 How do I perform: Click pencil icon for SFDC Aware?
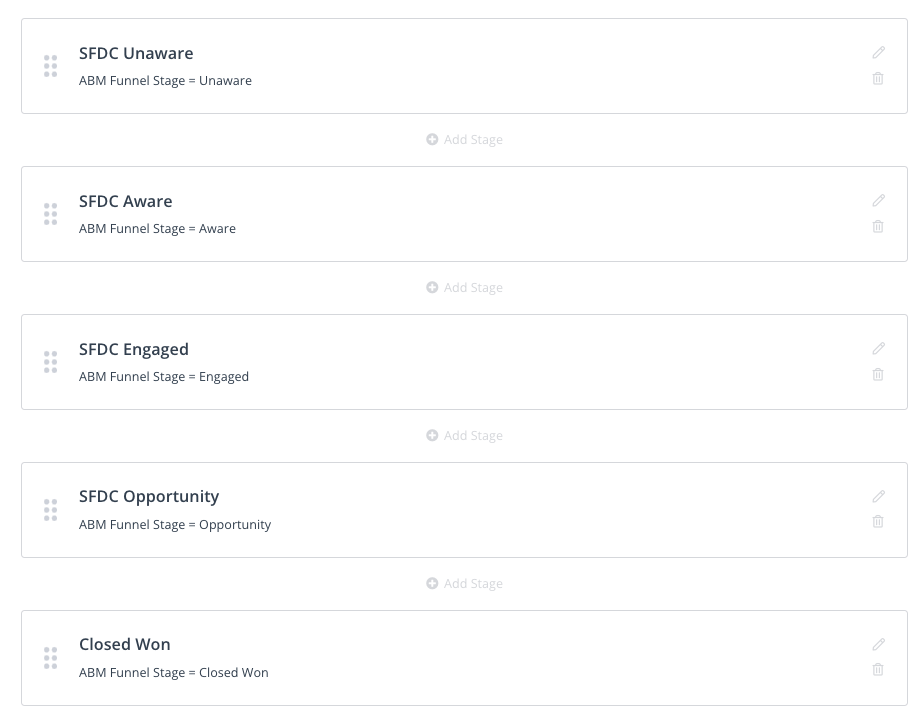[878, 201]
